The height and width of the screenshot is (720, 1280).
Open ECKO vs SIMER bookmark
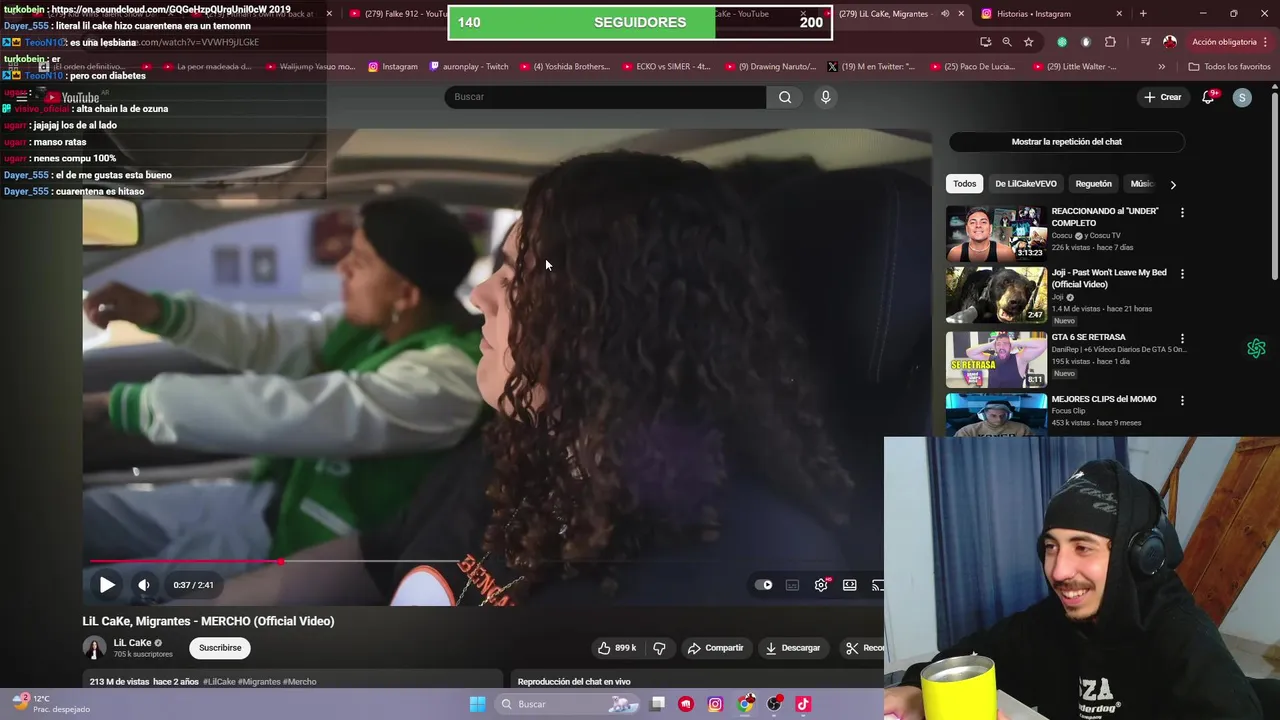[x=665, y=67]
